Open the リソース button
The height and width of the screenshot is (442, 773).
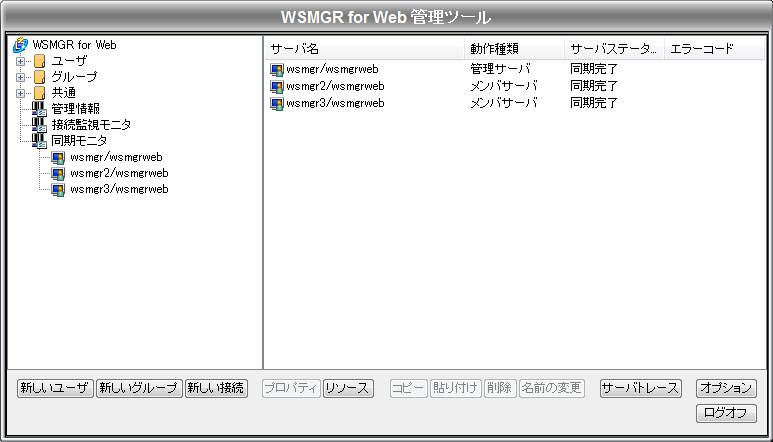point(348,388)
